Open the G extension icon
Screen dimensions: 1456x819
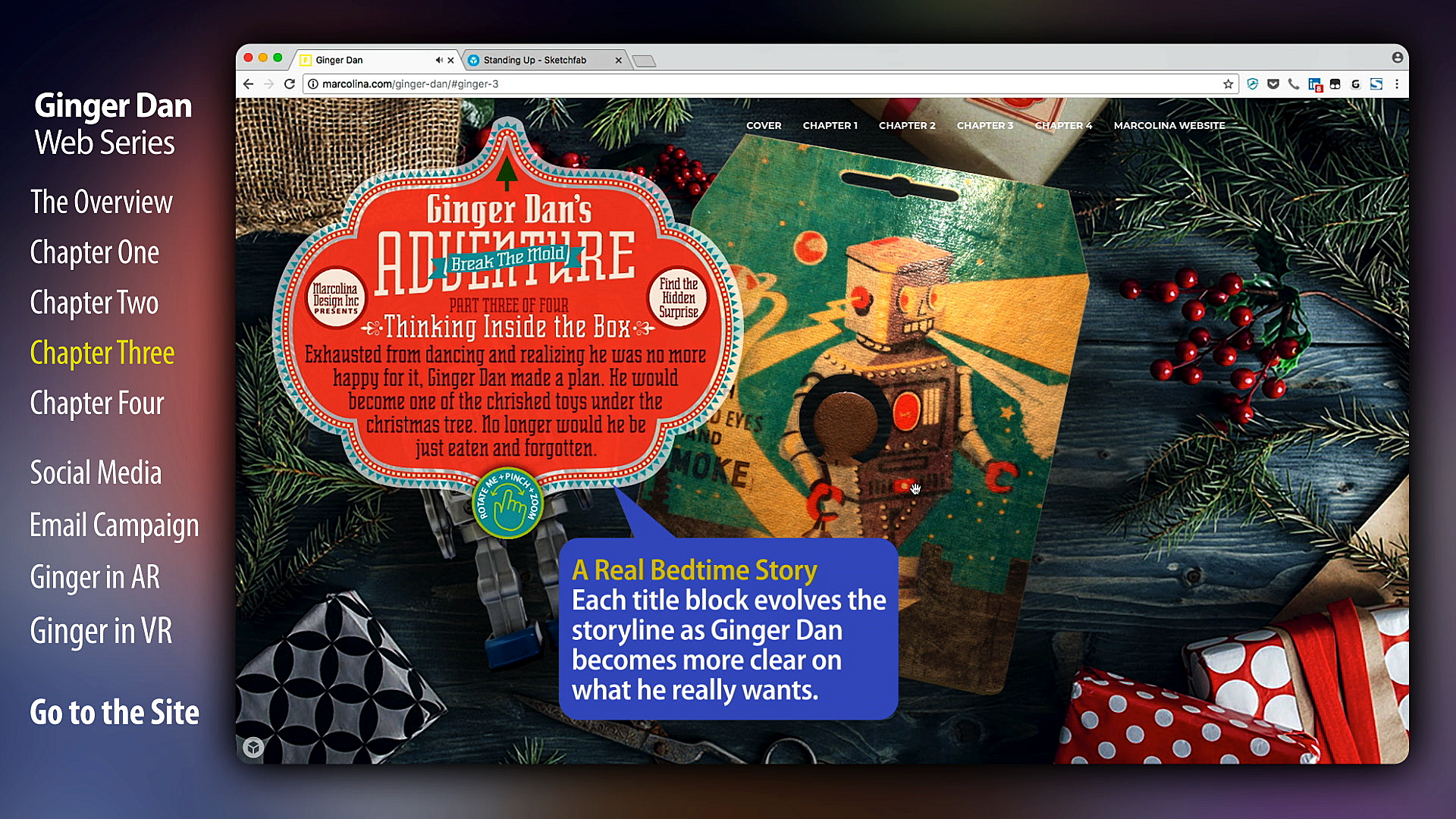click(x=1355, y=84)
